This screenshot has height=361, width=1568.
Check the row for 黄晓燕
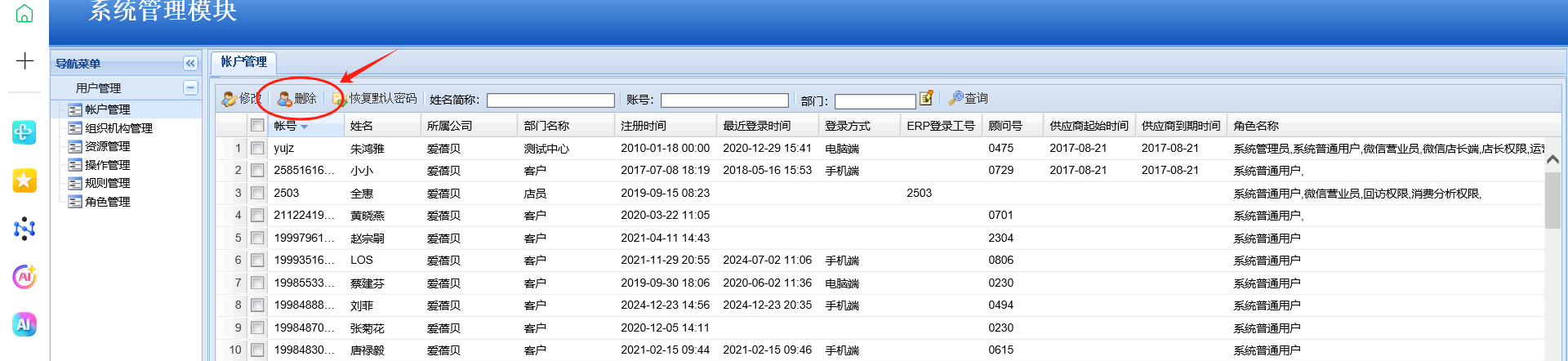[257, 216]
